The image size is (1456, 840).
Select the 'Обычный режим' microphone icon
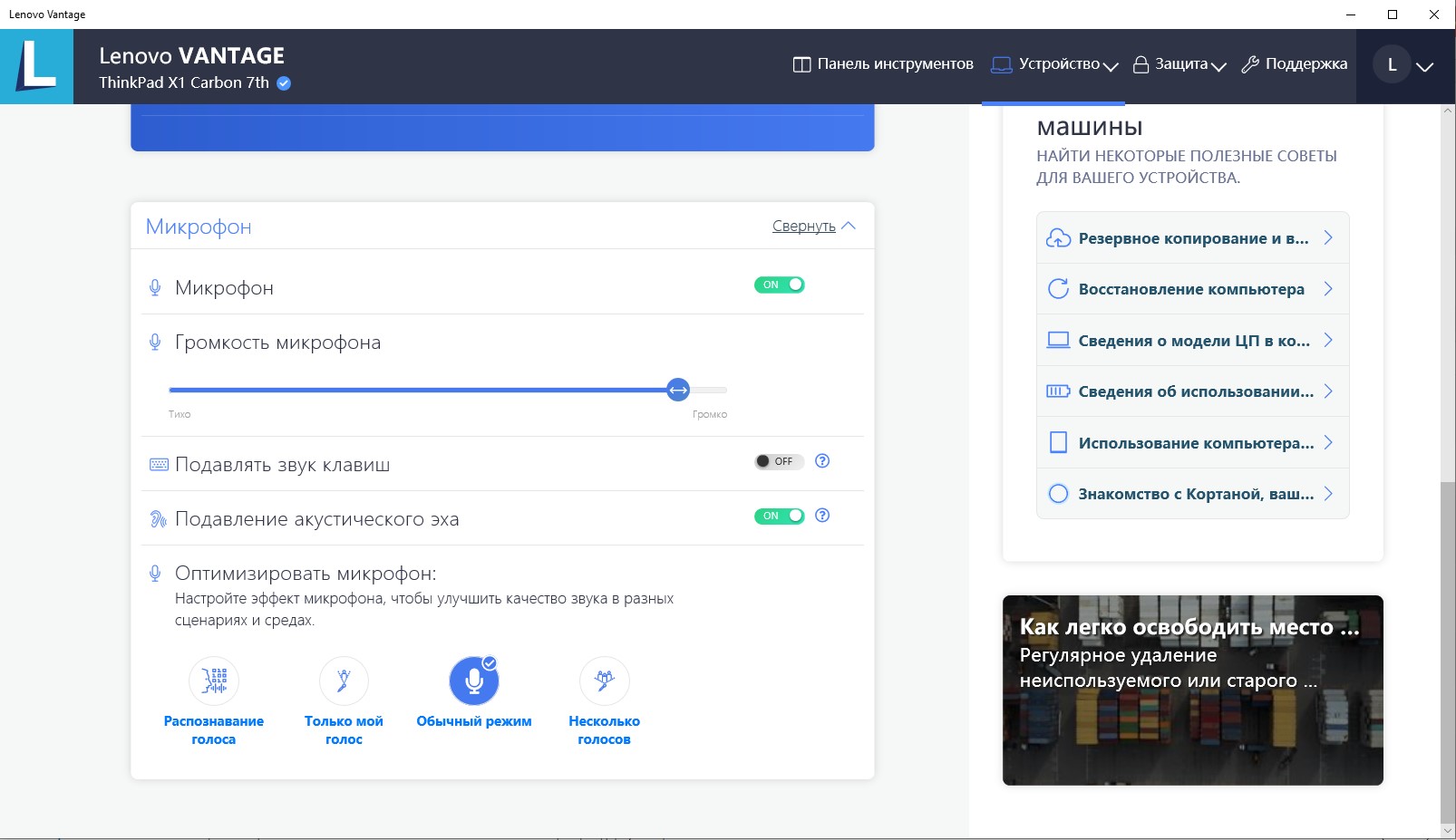click(474, 681)
